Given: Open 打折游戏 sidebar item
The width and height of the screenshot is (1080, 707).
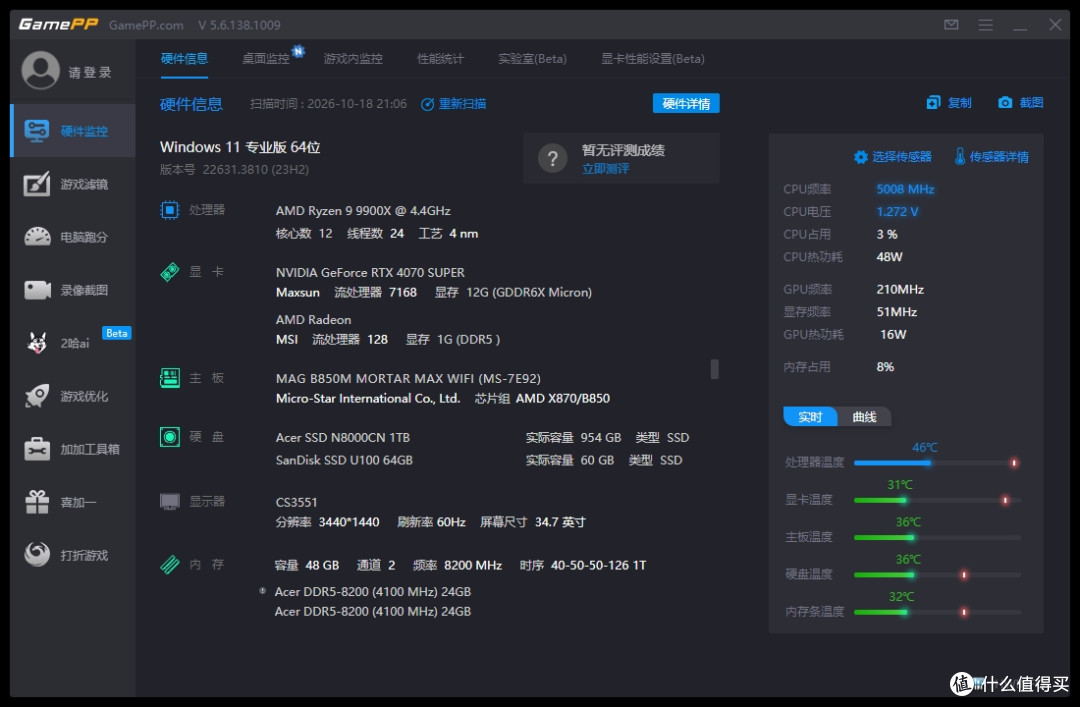Looking at the screenshot, I should pyautogui.click(x=73, y=555).
